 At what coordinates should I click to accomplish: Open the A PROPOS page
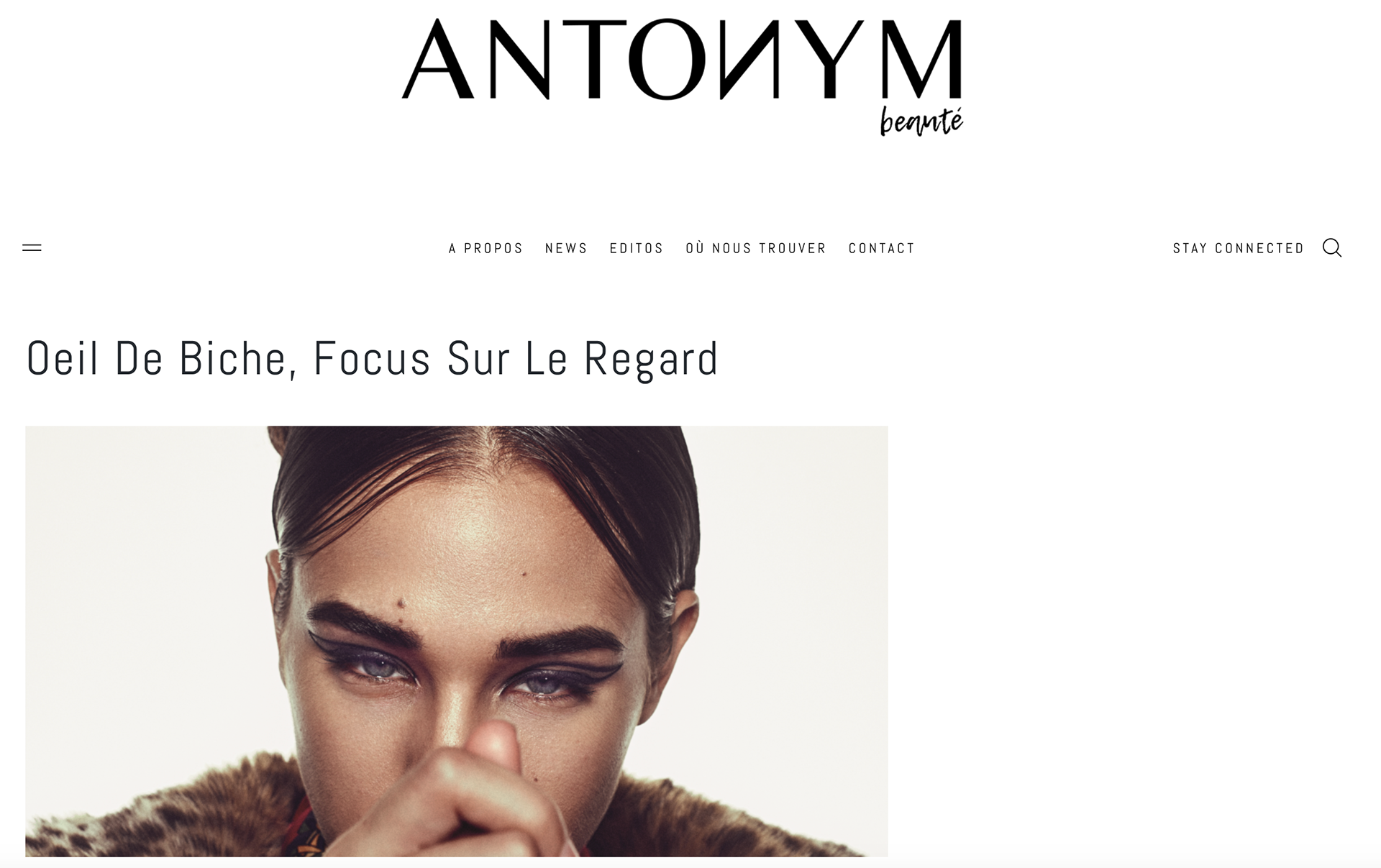click(486, 248)
